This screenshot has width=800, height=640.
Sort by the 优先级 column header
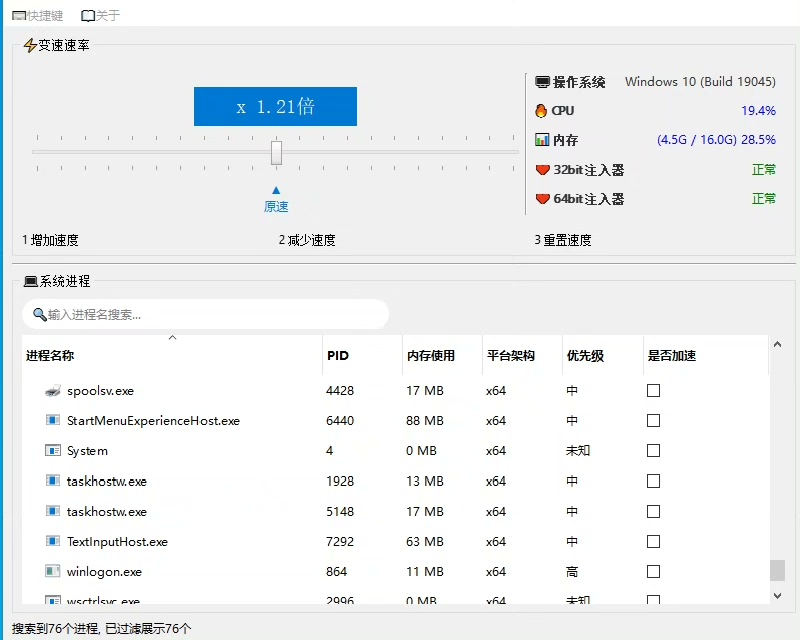603,355
